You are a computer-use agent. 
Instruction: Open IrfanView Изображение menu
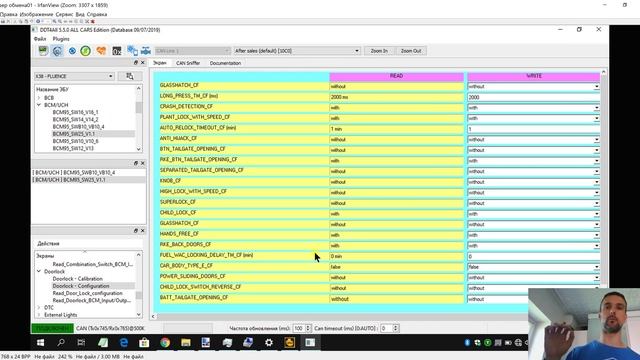(x=36, y=14)
